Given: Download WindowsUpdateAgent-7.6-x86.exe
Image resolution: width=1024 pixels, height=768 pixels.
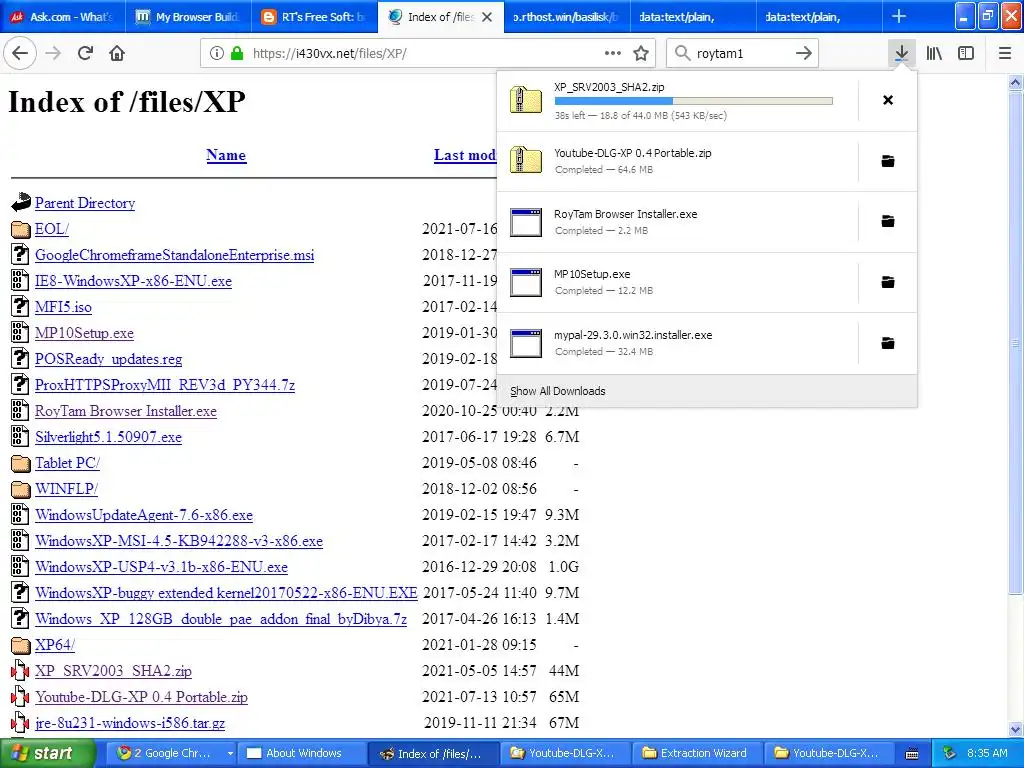Looking at the screenshot, I should pos(144,515).
